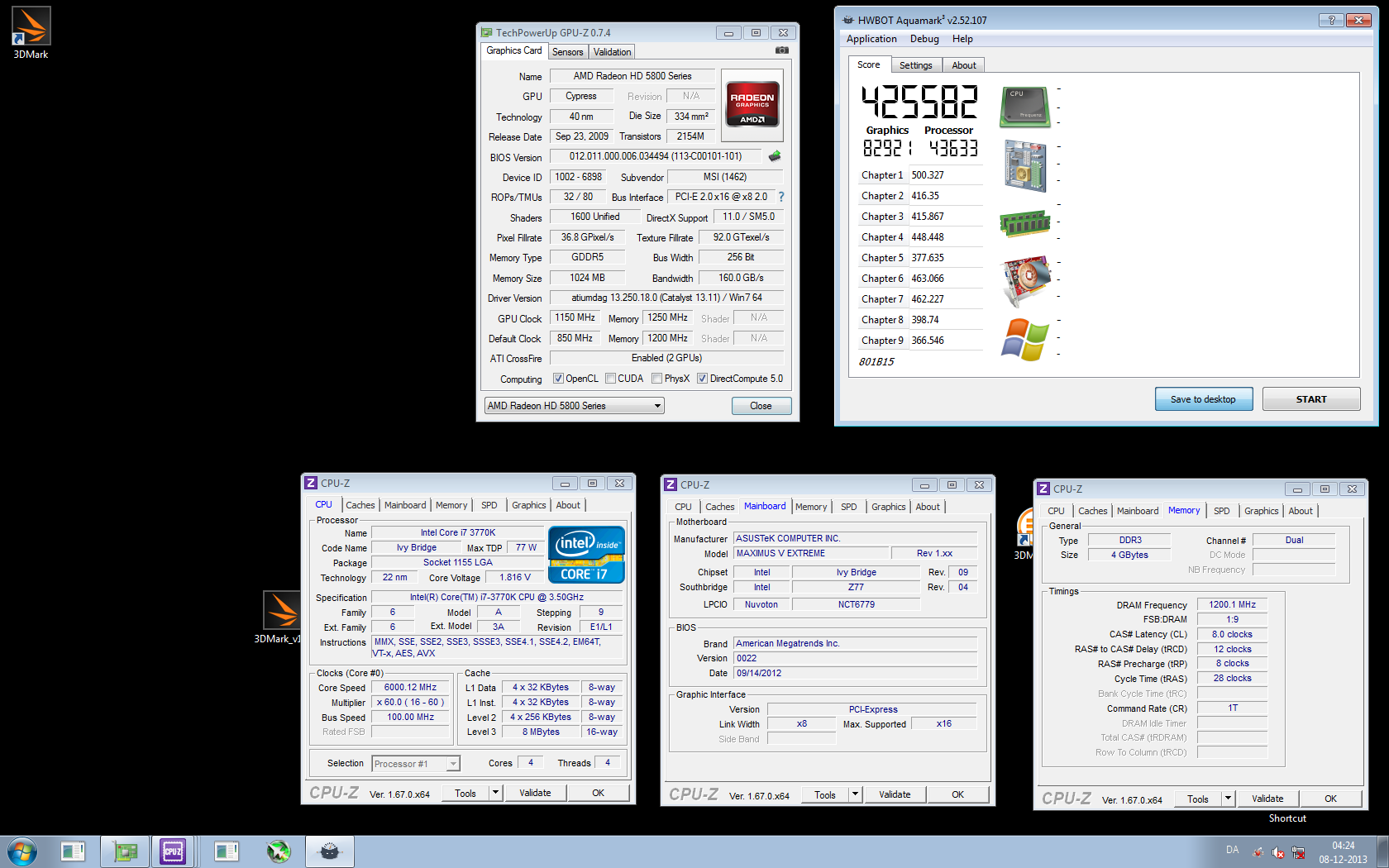
Task: Click GPU-Z screenshot camera icon
Action: coord(782,50)
